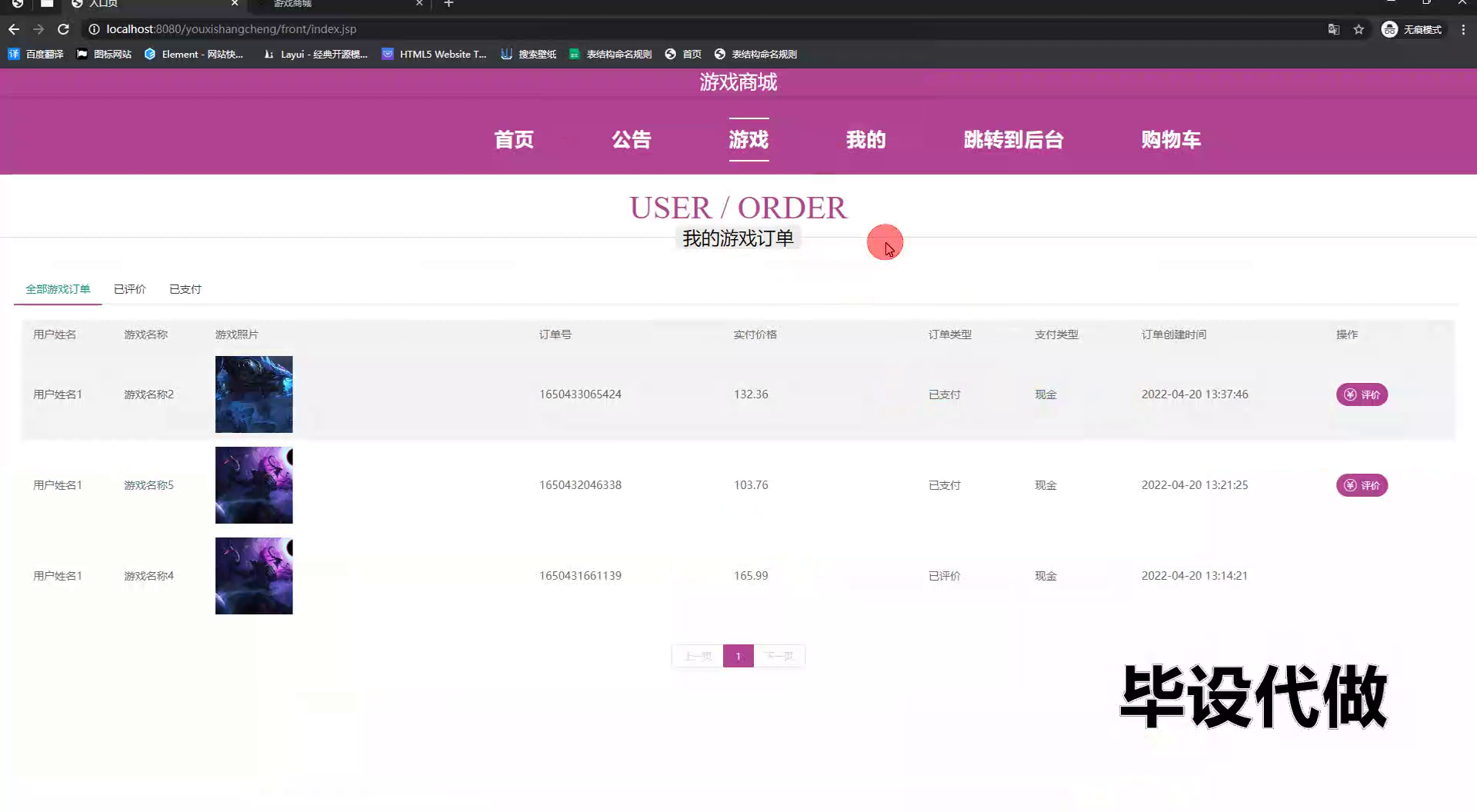Open the incognito 无痕模式 indicator
1477x812 pixels.
pyautogui.click(x=1412, y=29)
